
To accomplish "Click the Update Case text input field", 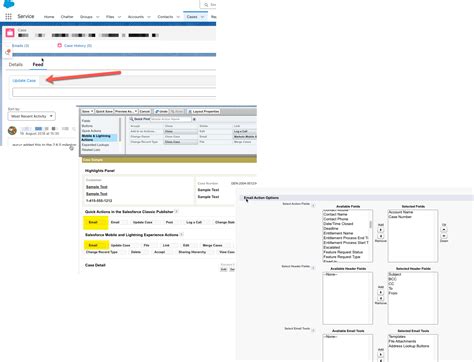I will point(114,92).
